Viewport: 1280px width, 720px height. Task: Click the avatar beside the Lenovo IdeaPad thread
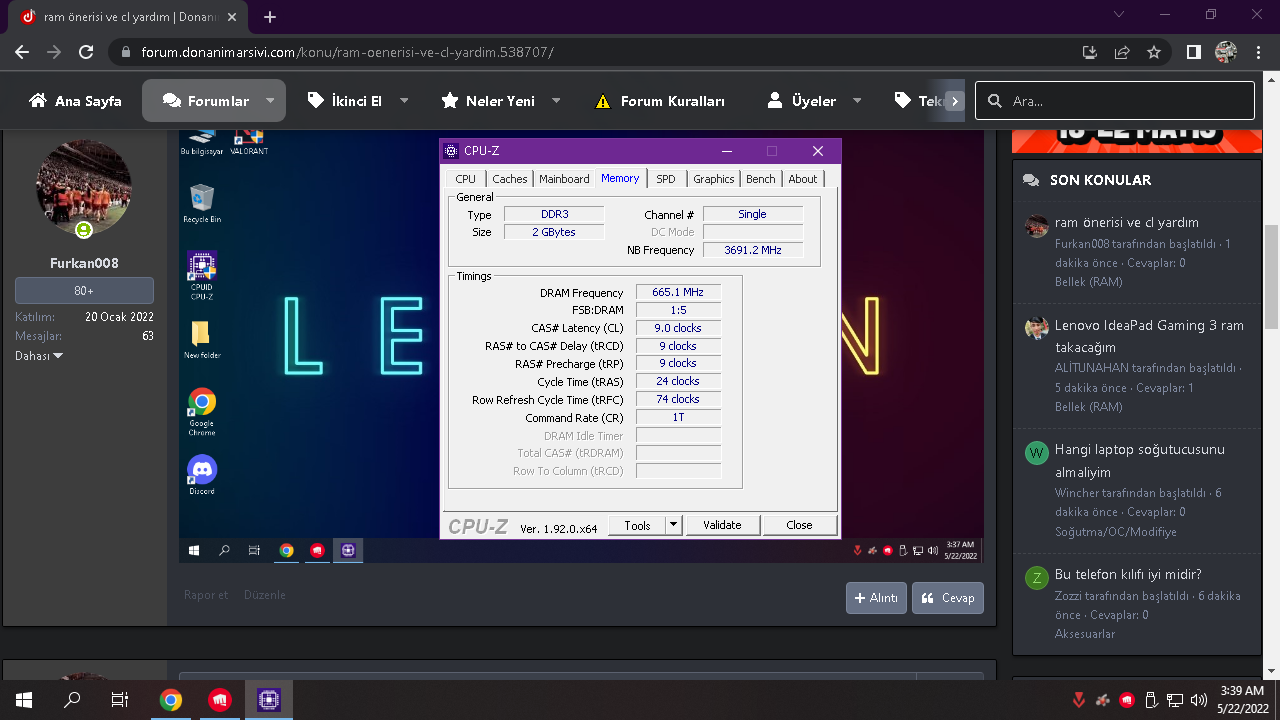tap(1036, 328)
